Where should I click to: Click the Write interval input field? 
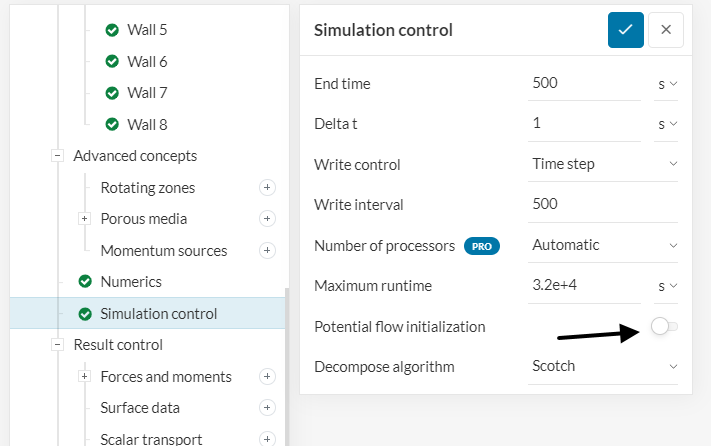click(x=604, y=205)
